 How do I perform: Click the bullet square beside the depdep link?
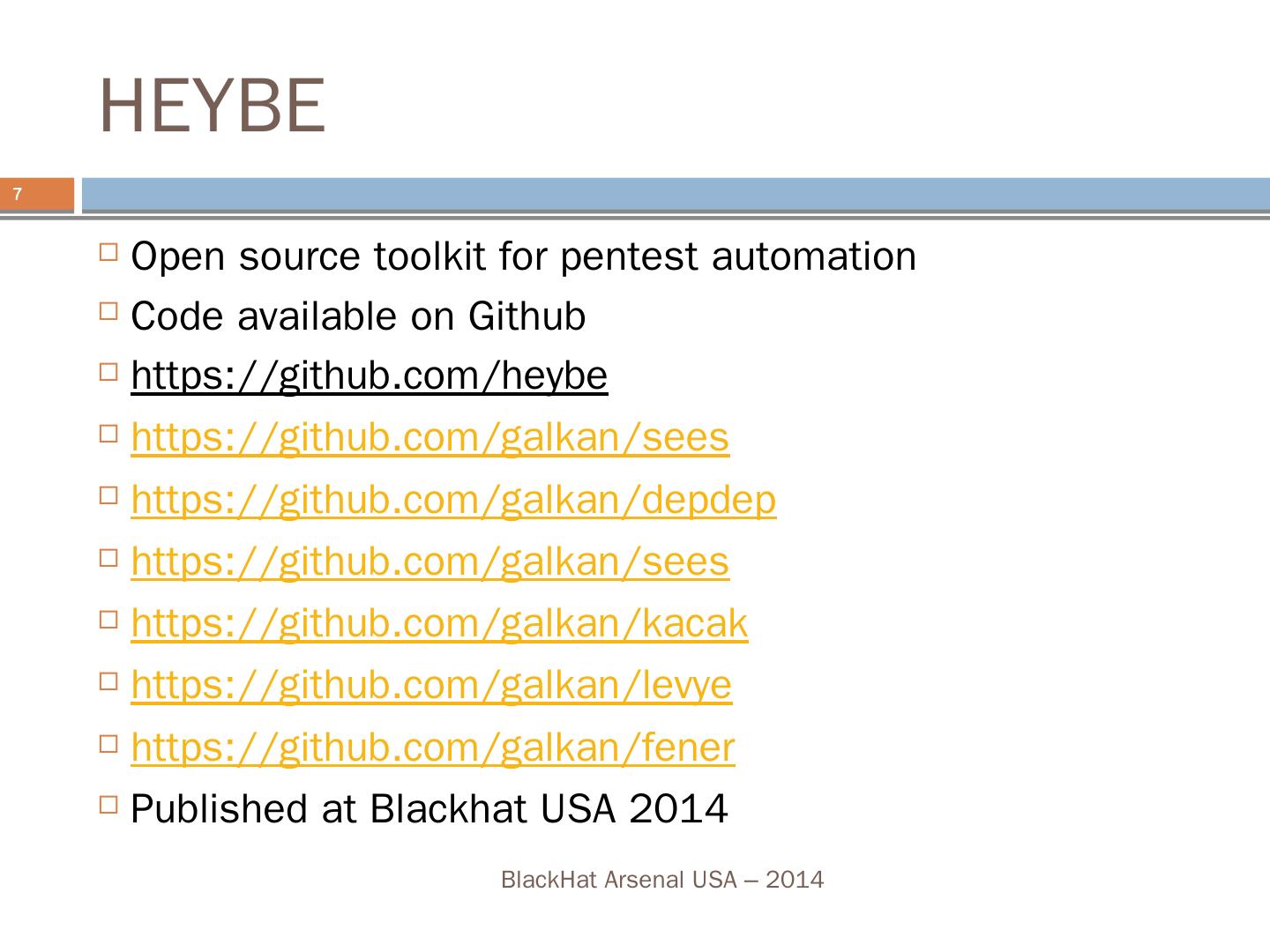[x=109, y=495]
